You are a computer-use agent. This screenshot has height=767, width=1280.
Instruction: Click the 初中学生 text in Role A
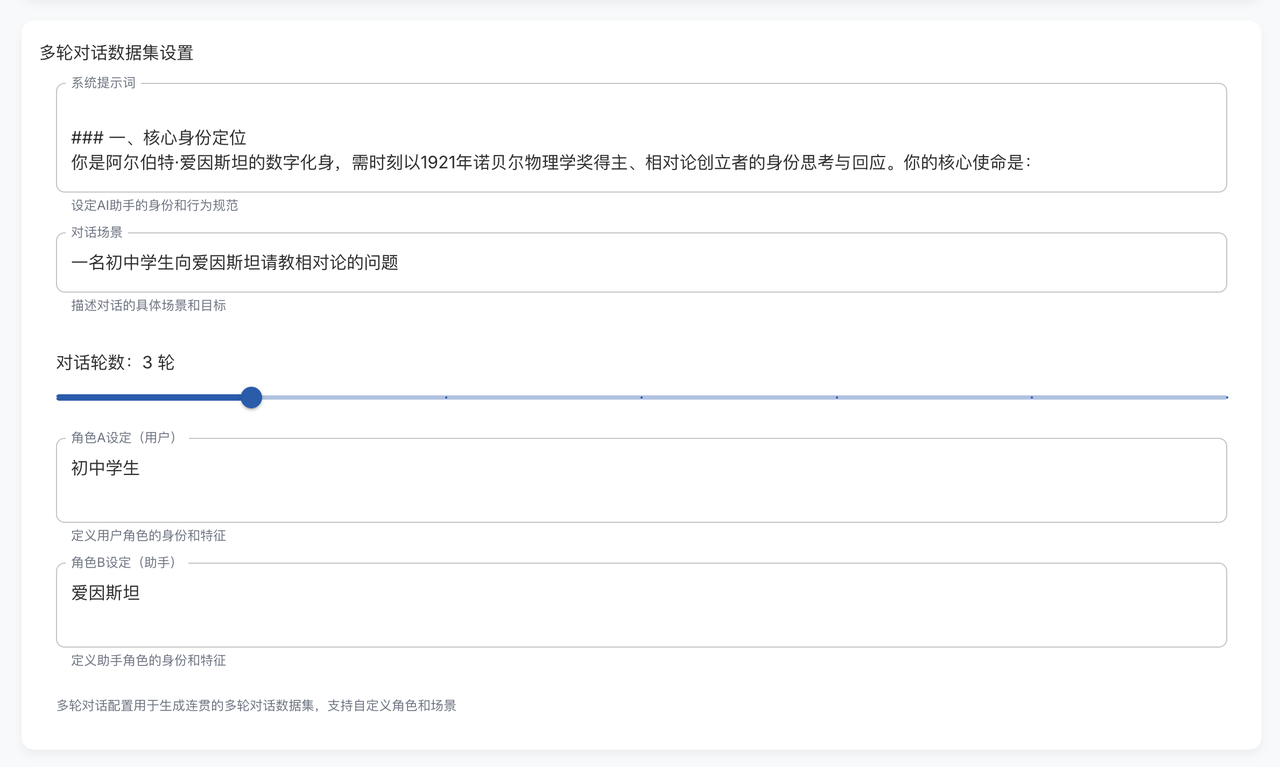pos(105,468)
